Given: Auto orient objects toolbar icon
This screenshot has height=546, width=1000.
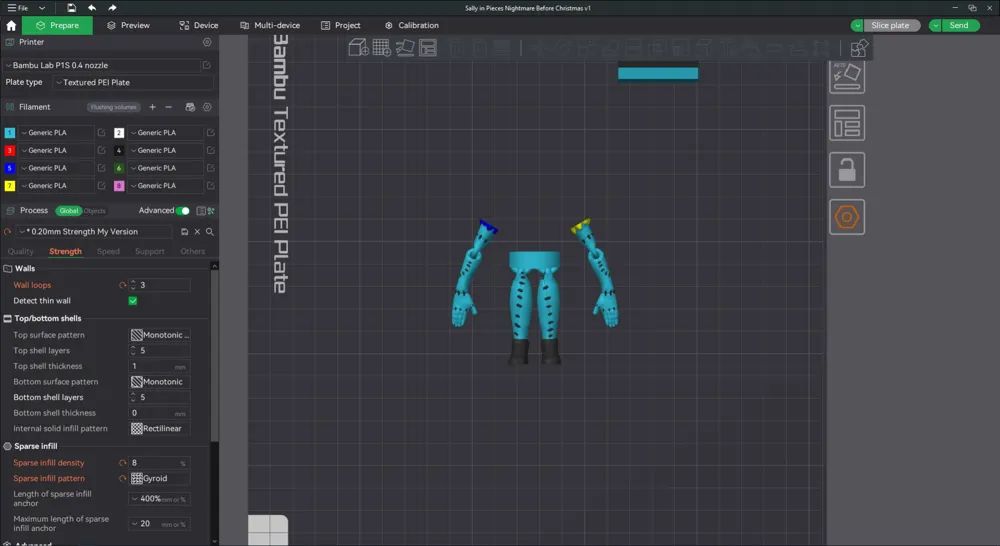Looking at the screenshot, I should point(405,48).
